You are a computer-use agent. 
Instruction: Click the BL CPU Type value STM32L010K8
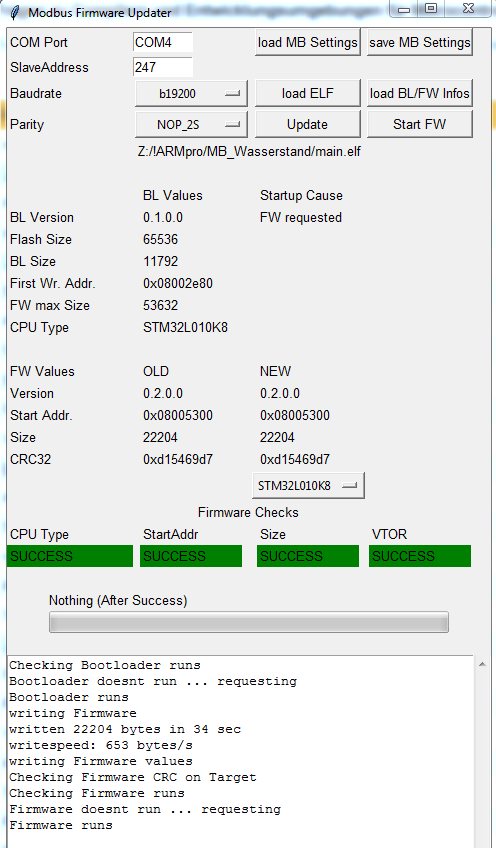185,327
